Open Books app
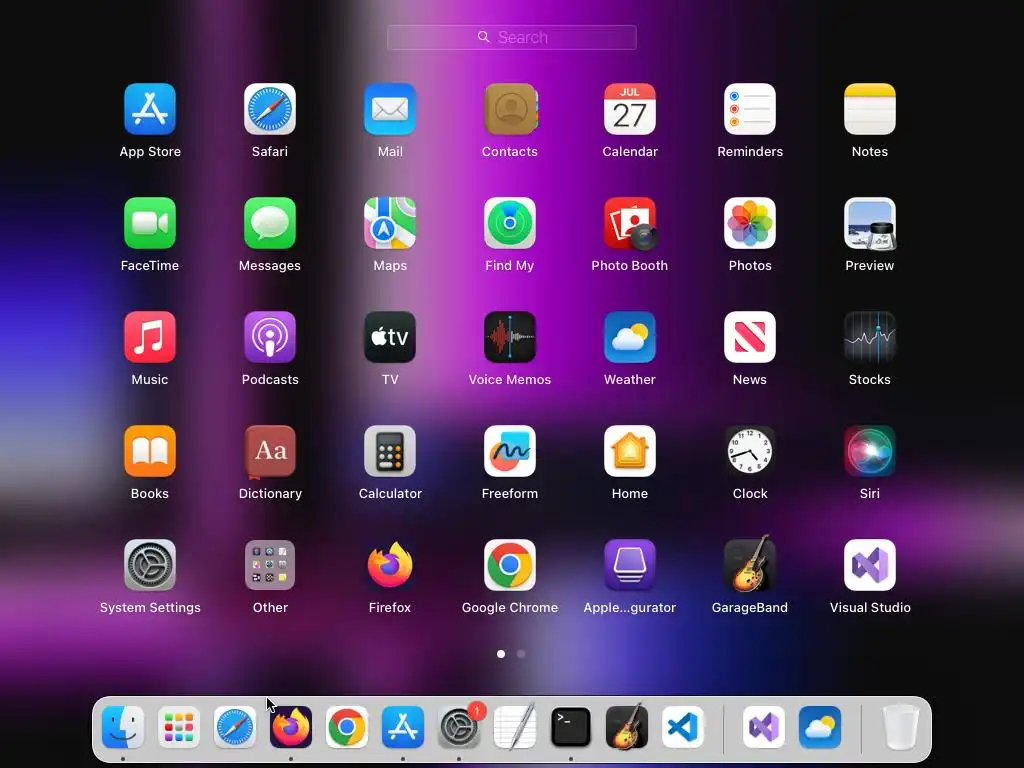Viewport: 1024px width, 768px height. (x=150, y=451)
